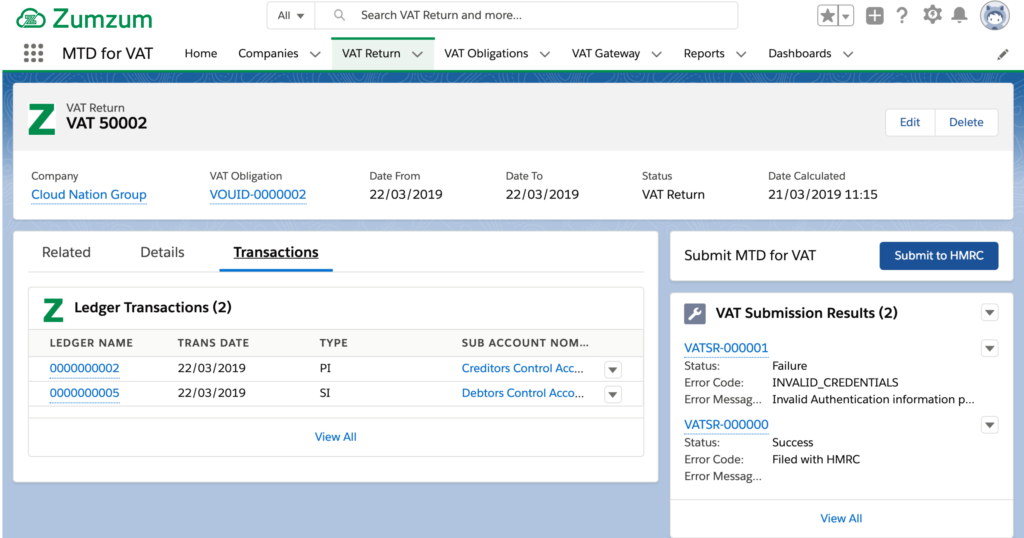This screenshot has width=1024, height=538.
Task: Click the VAT Submission Results wrench icon
Action: (695, 313)
